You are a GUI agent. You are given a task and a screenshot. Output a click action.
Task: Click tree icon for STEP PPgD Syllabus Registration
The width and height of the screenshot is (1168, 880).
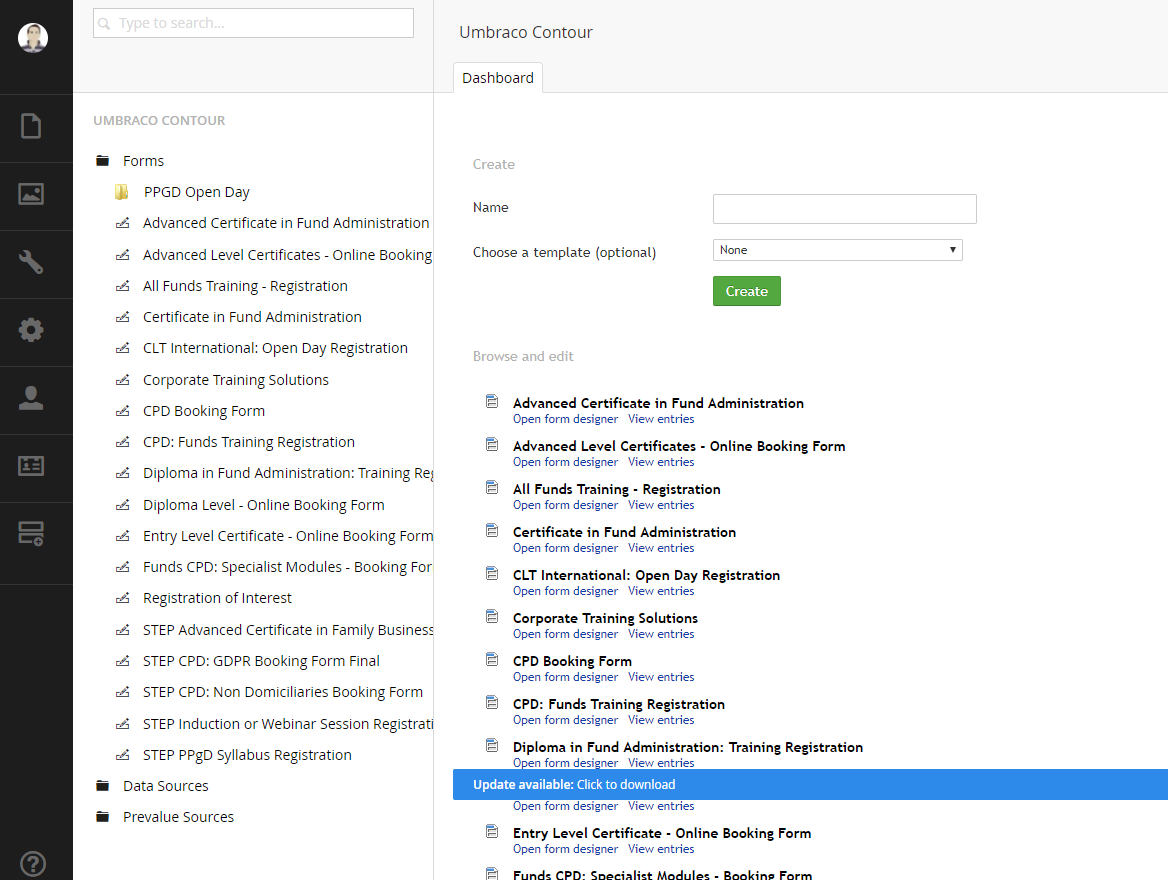click(122, 756)
